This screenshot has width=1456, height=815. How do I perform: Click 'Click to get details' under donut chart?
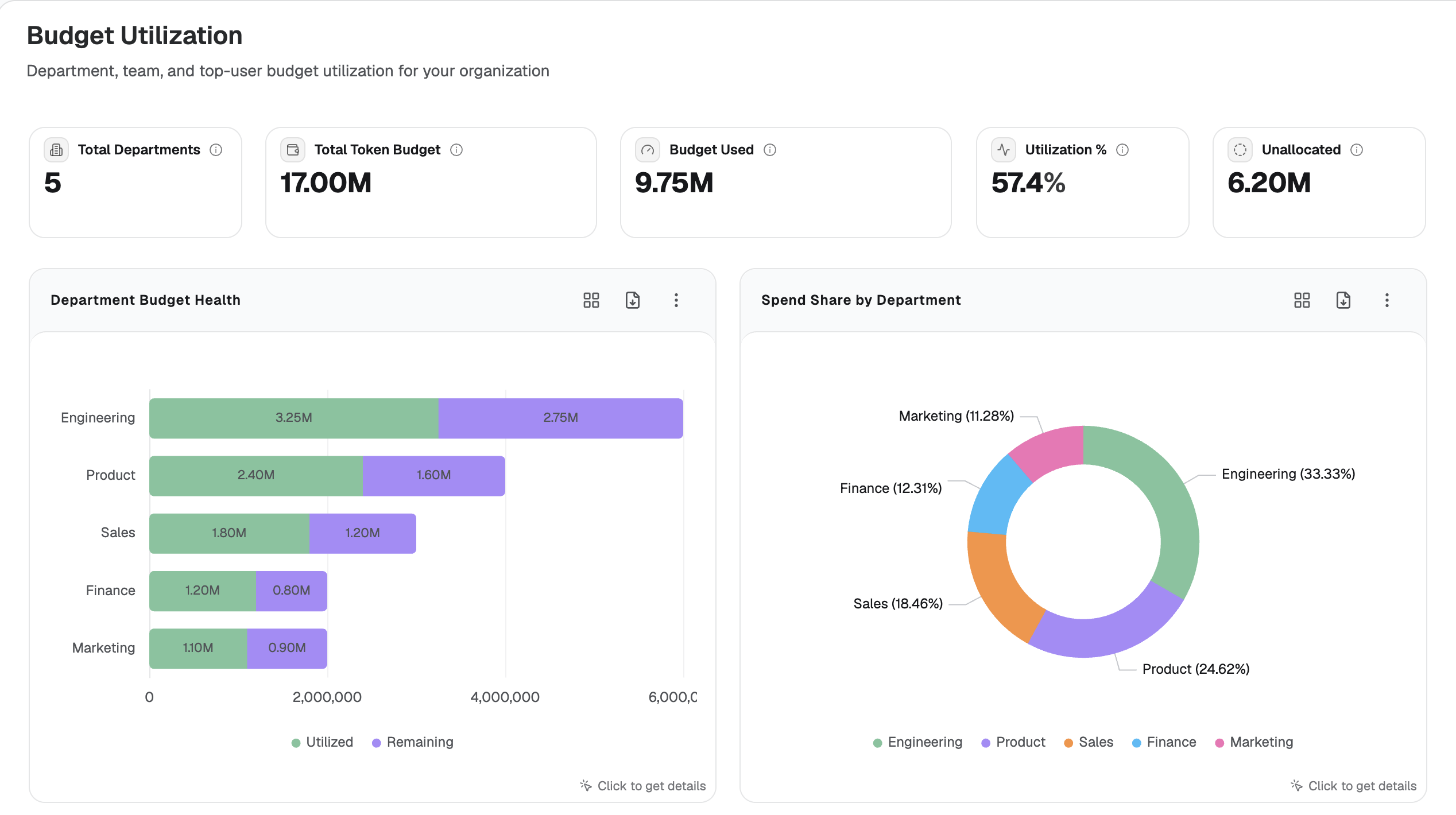click(1354, 786)
